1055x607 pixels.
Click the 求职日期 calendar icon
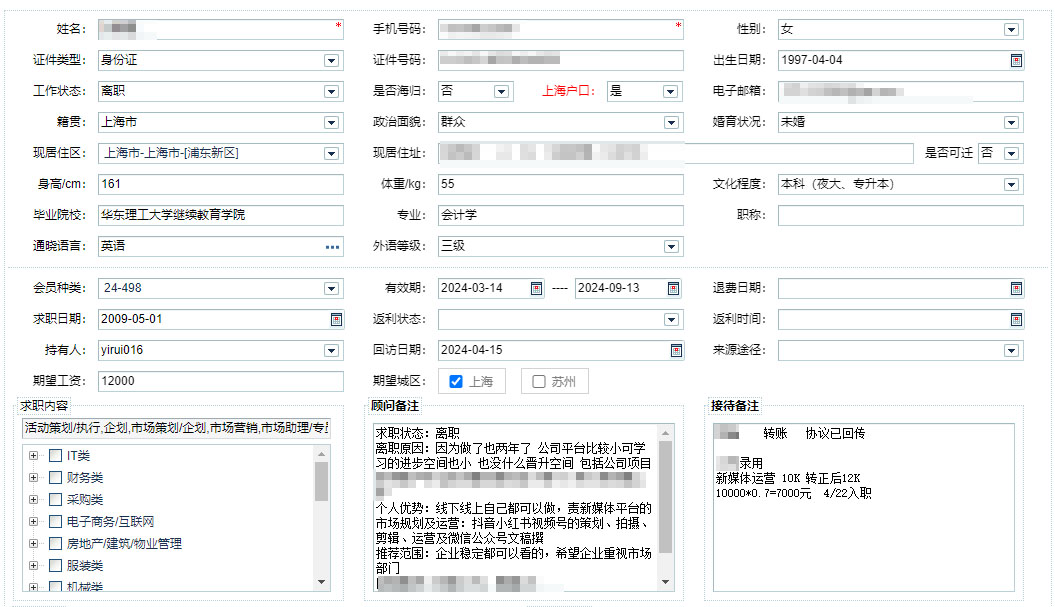(x=336, y=320)
